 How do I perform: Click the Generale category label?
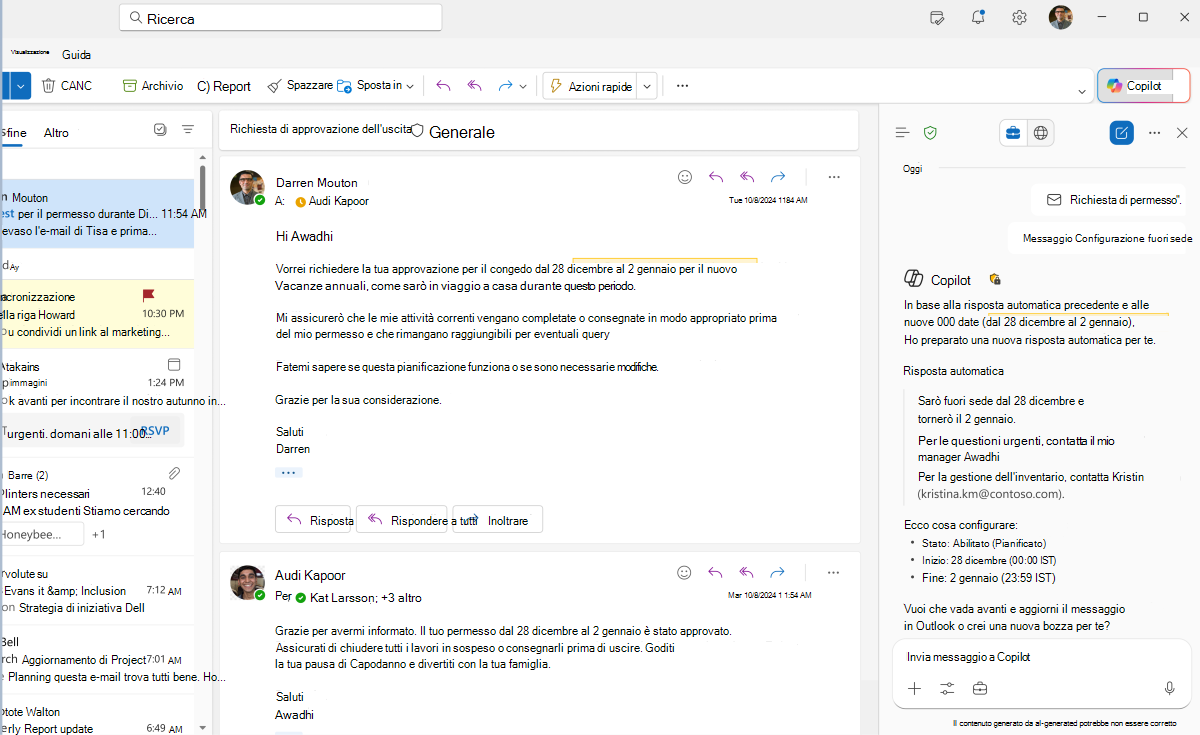tap(461, 132)
